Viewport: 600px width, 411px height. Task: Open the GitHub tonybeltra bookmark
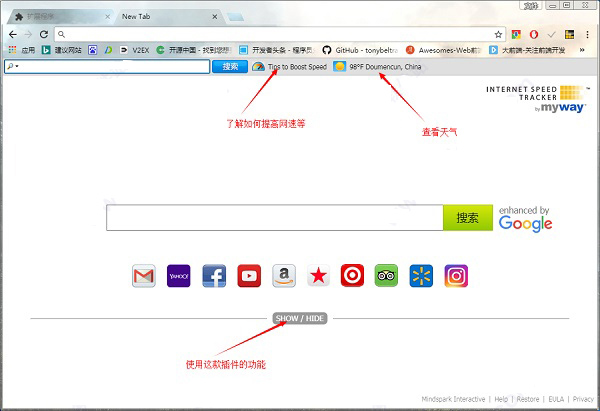pyautogui.click(x=360, y=50)
